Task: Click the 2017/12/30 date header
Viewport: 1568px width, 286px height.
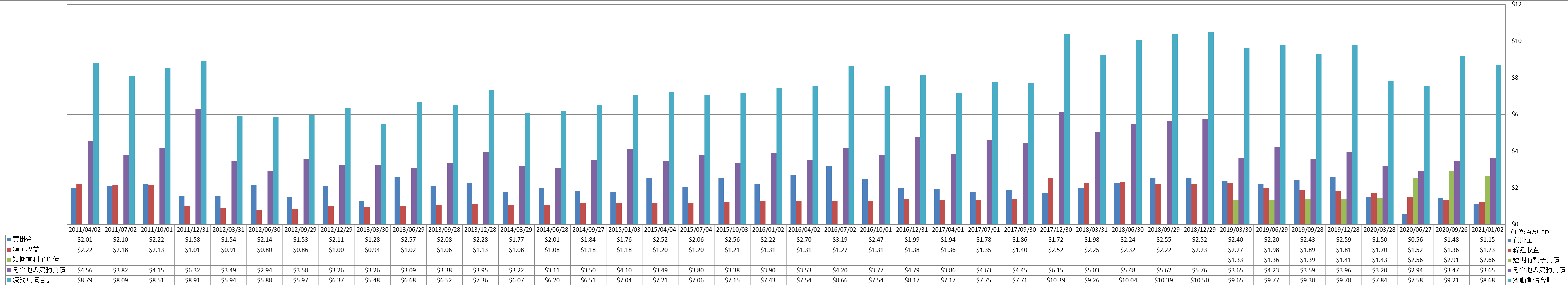Action: pos(1056,230)
